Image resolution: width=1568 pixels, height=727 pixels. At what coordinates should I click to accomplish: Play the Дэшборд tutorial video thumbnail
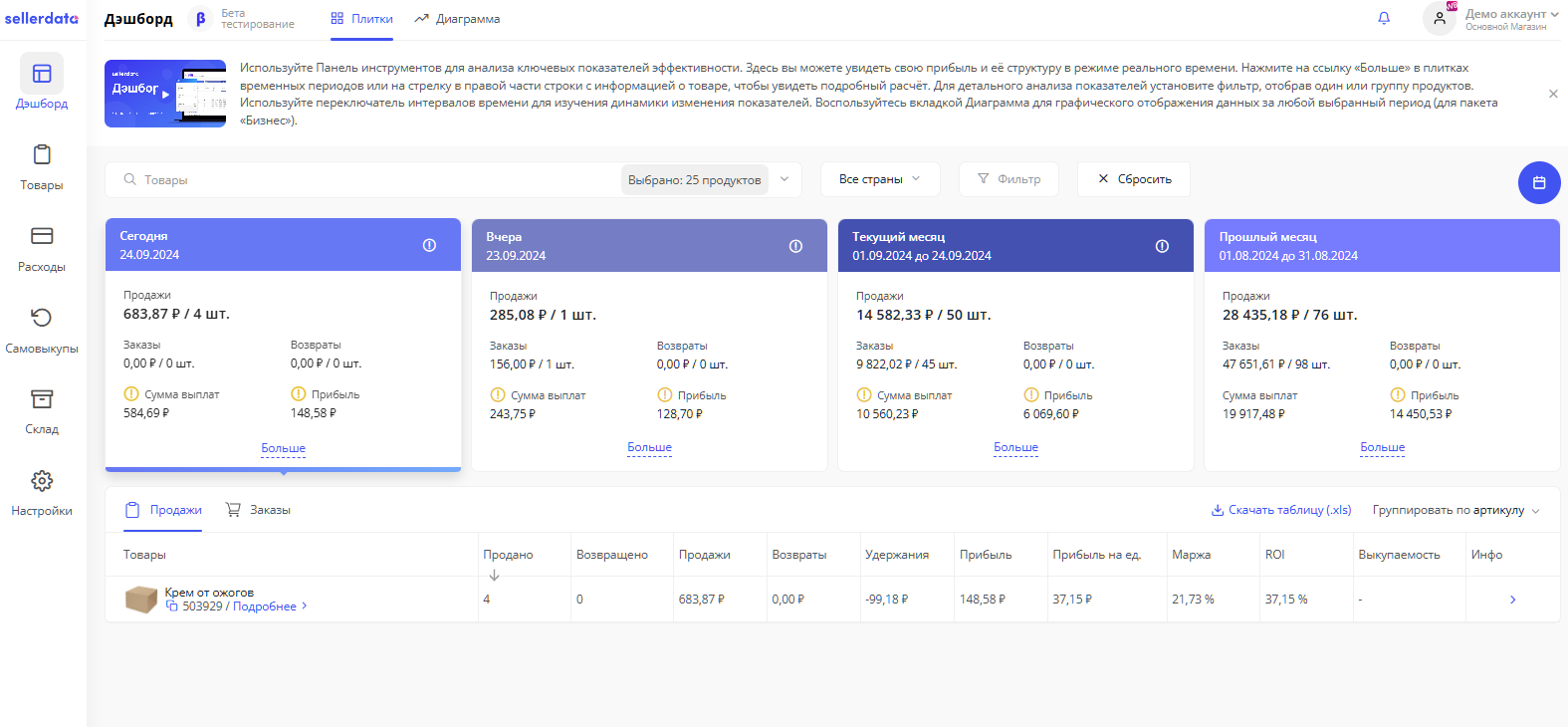pyautogui.click(x=165, y=94)
